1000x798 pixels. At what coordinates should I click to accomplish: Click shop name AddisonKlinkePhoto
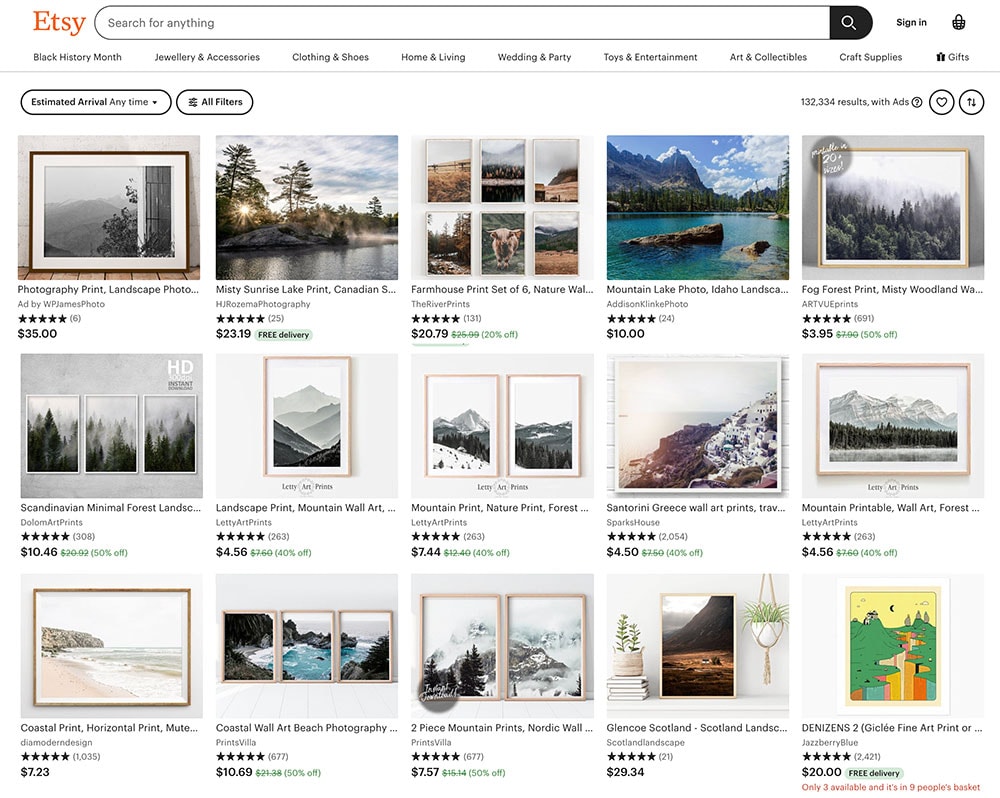point(647,304)
